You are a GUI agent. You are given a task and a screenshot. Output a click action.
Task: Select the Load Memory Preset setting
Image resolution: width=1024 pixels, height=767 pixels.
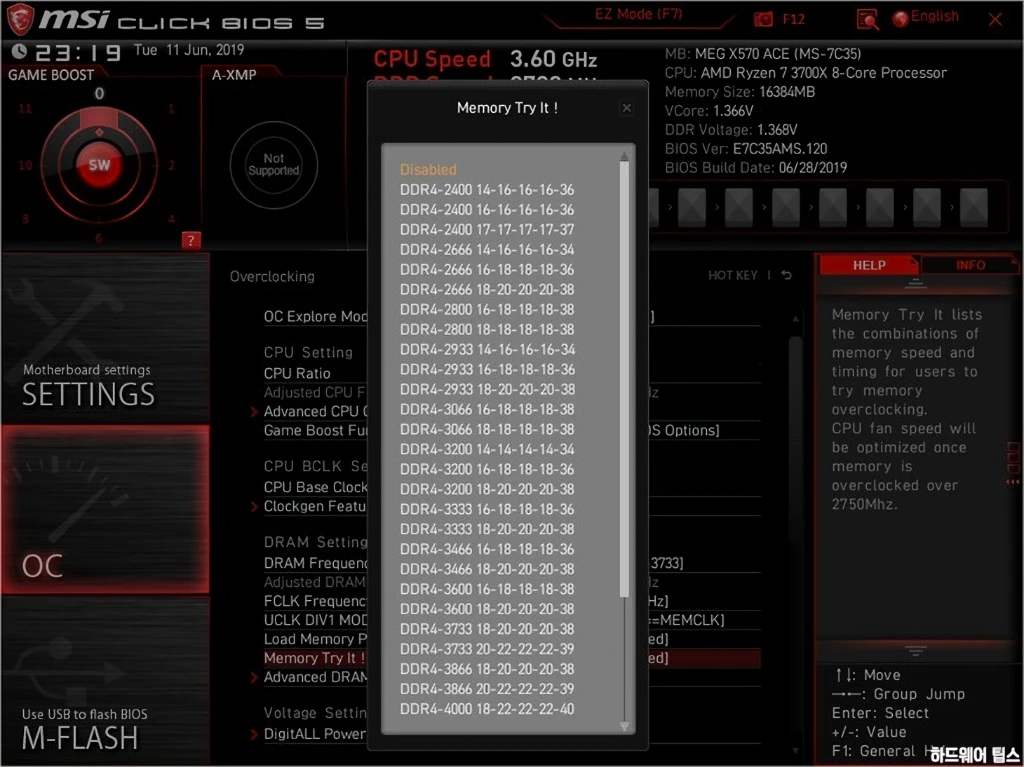click(316, 639)
